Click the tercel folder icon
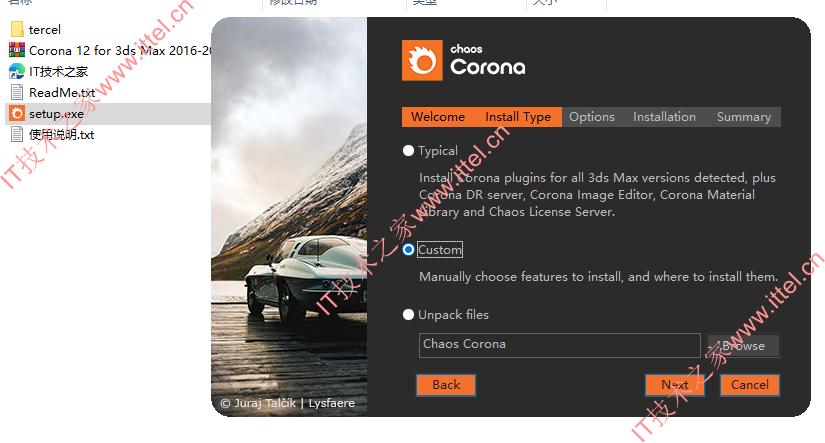825x443 pixels. click(17, 29)
